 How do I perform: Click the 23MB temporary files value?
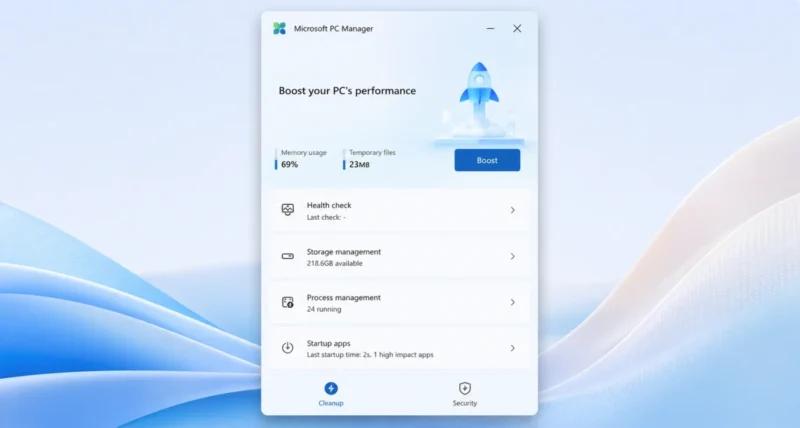coord(359,164)
